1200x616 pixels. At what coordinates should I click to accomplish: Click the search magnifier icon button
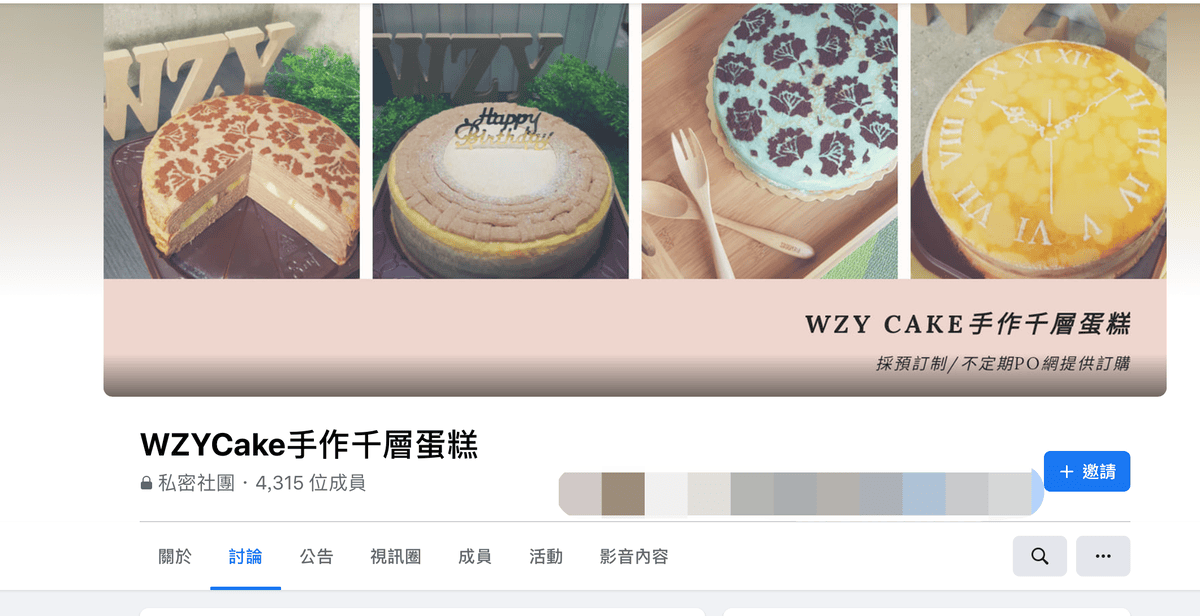coord(1039,556)
